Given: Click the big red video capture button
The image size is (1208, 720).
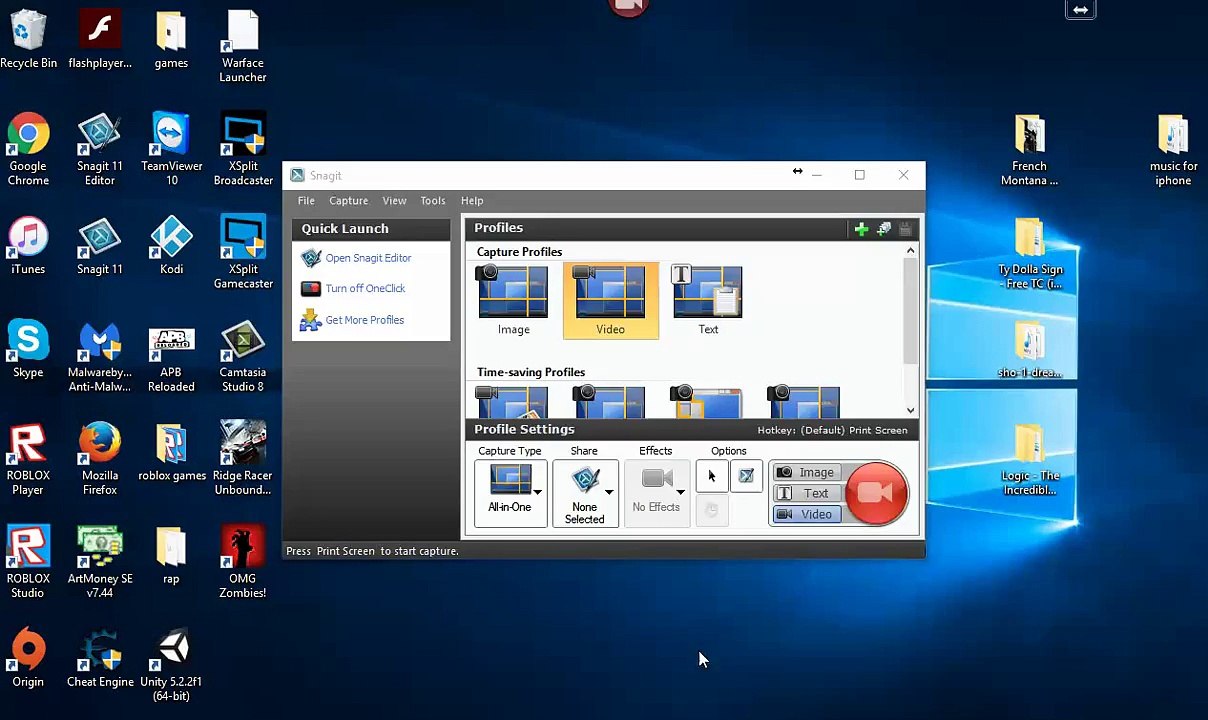Looking at the screenshot, I should (876, 492).
